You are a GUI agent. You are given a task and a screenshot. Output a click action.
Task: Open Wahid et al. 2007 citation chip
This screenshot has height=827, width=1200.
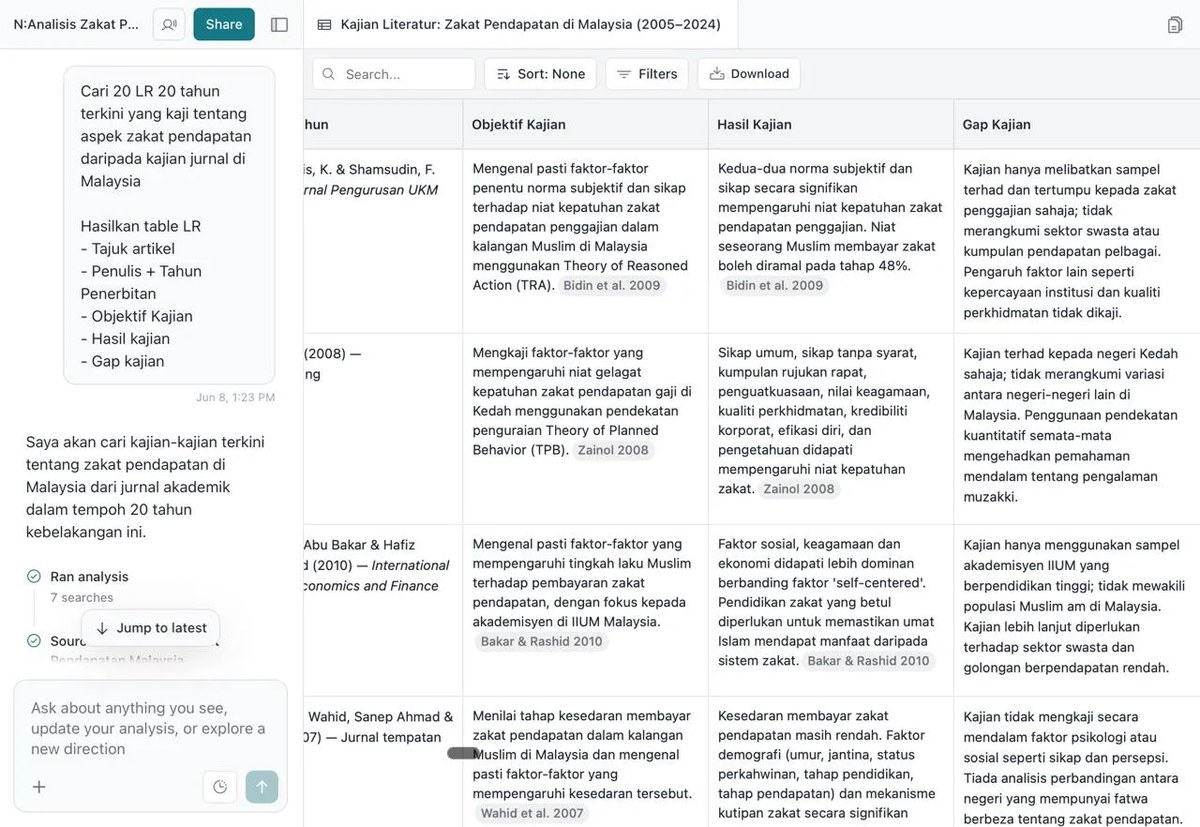(532, 813)
